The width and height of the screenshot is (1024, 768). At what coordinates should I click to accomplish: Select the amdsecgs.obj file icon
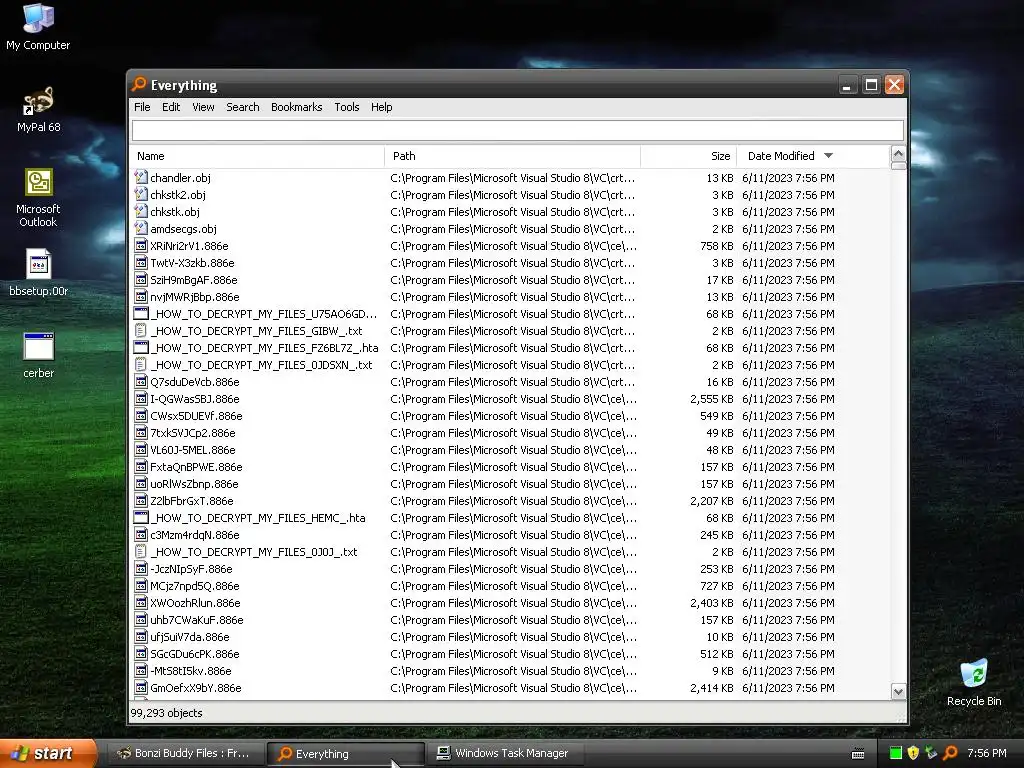tap(140, 229)
